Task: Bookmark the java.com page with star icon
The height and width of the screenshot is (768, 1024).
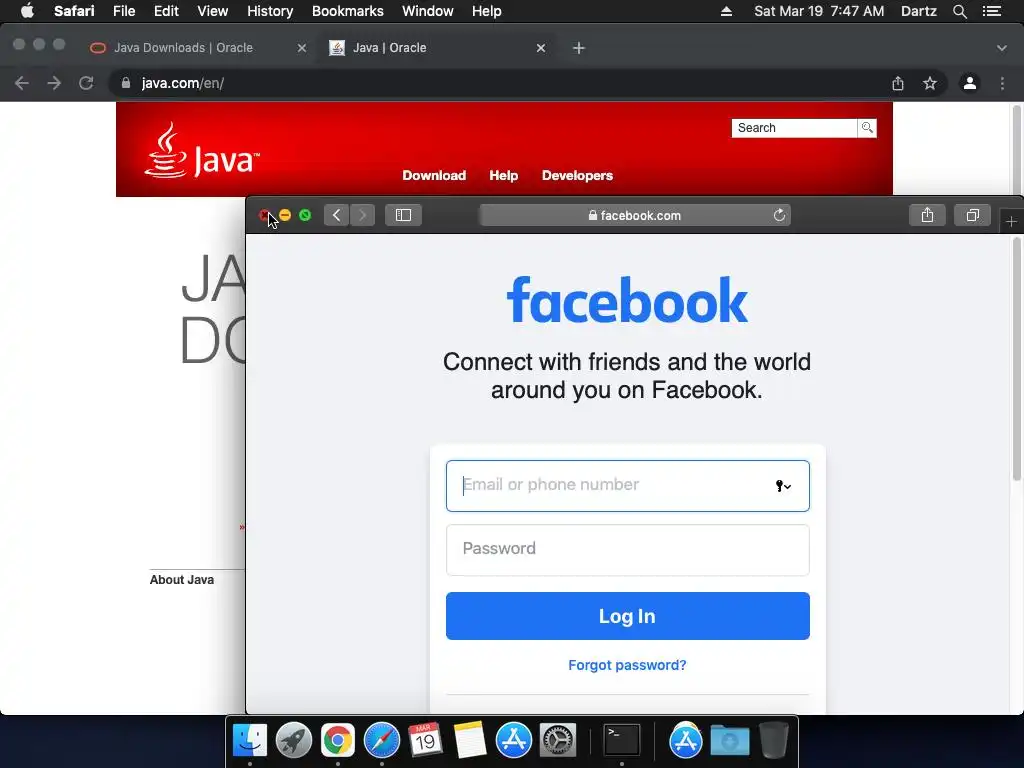Action: (930, 83)
